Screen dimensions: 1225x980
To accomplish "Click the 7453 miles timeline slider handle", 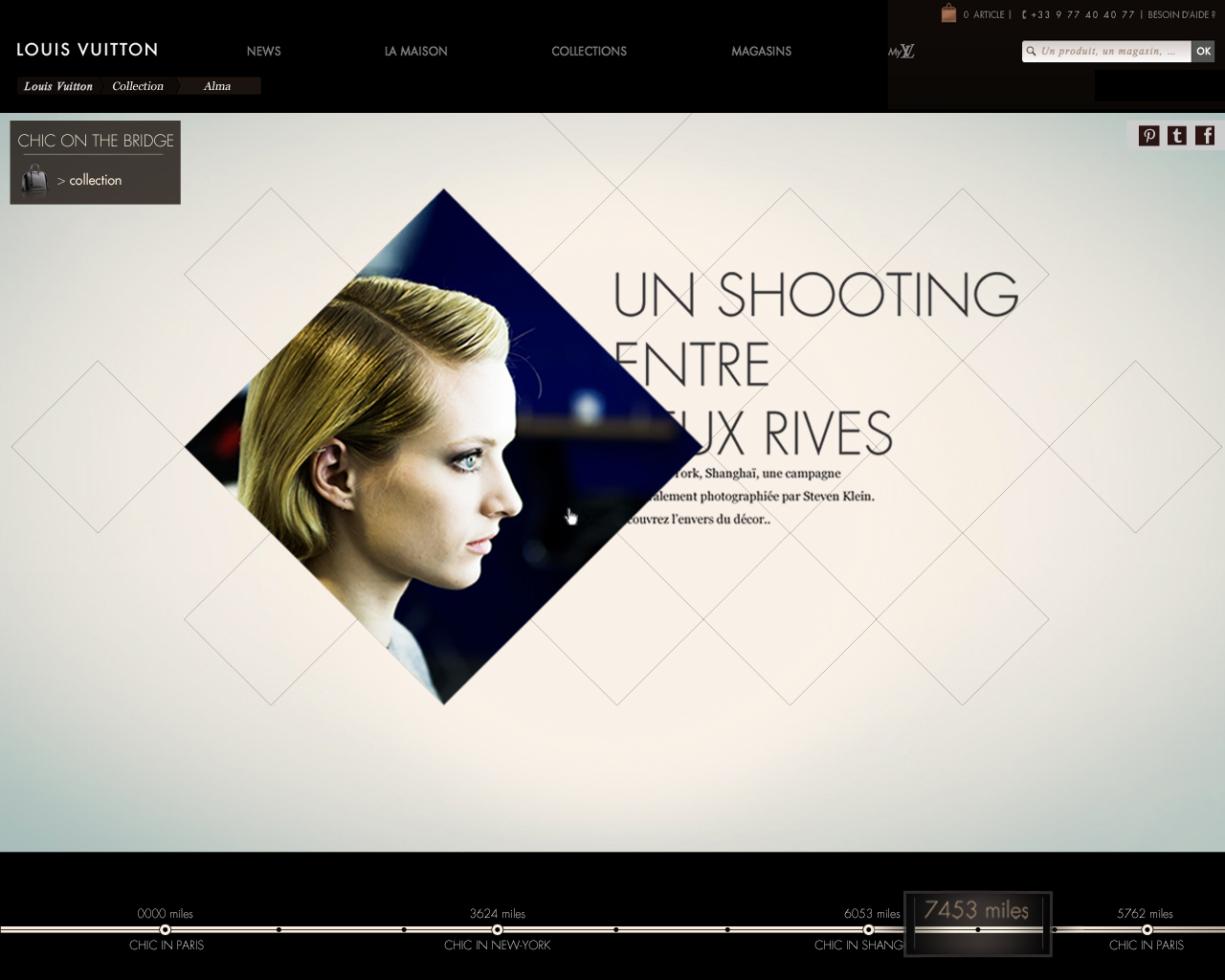I will [x=977, y=924].
